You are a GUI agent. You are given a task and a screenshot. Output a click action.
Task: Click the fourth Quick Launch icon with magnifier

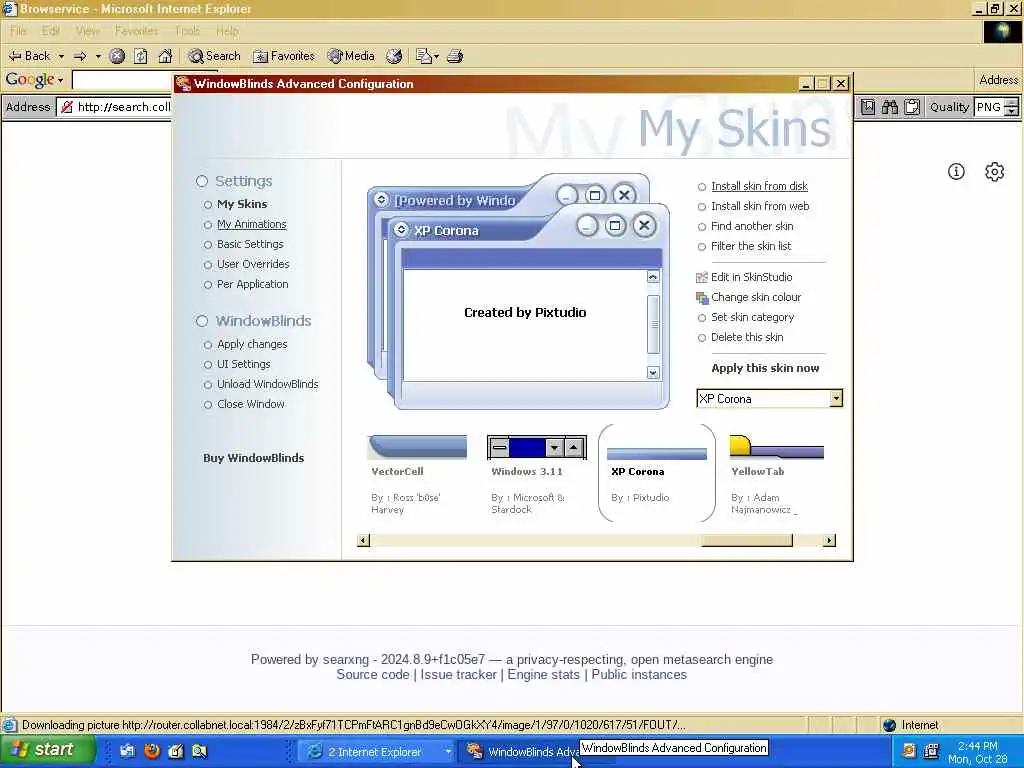200,751
